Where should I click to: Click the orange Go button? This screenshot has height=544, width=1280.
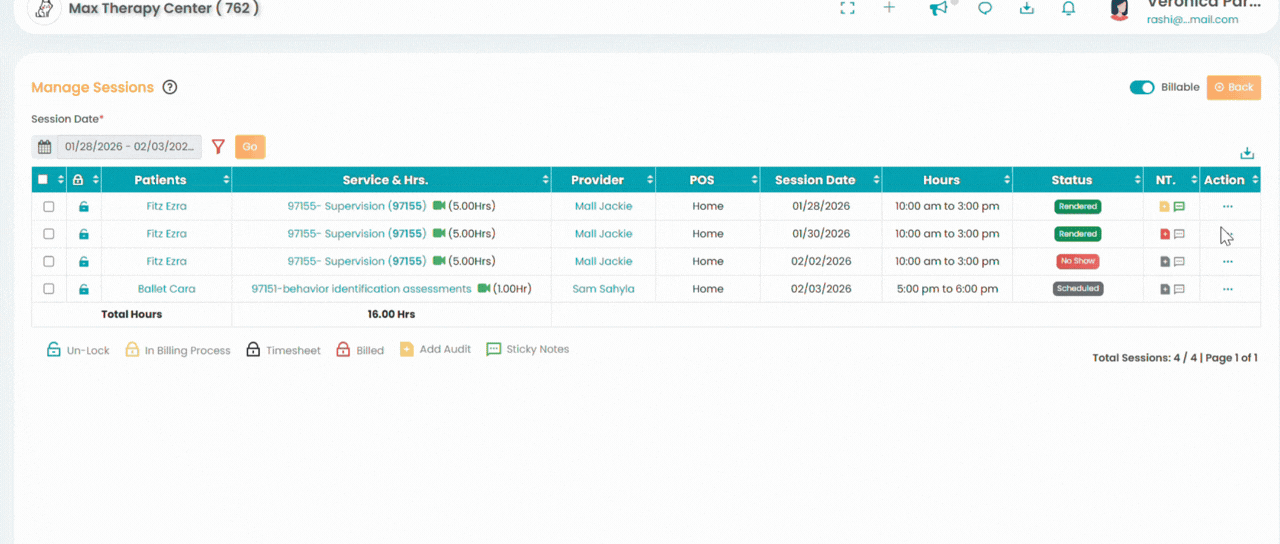pyautogui.click(x=250, y=147)
